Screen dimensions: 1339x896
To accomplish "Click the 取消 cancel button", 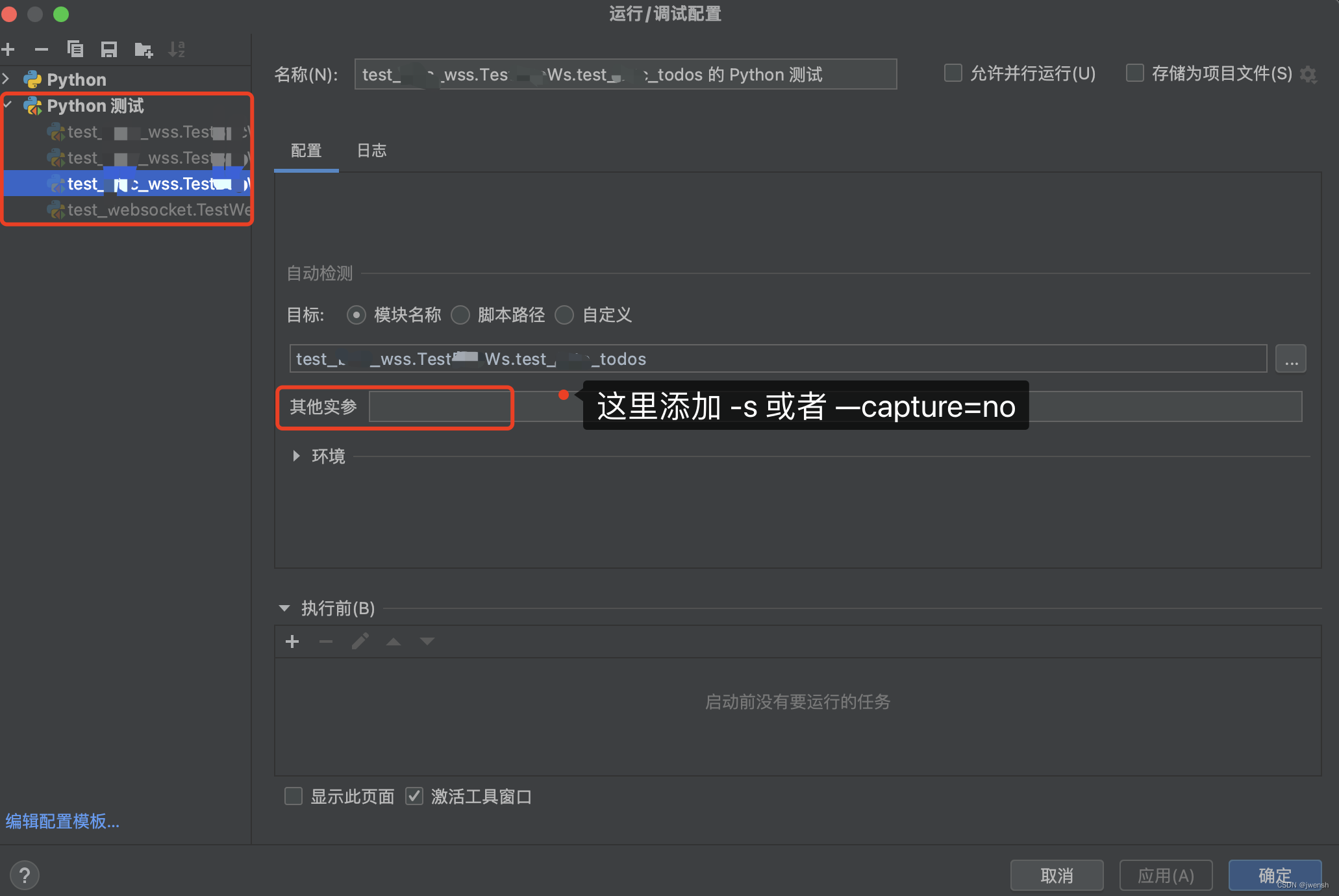I will point(1057,875).
